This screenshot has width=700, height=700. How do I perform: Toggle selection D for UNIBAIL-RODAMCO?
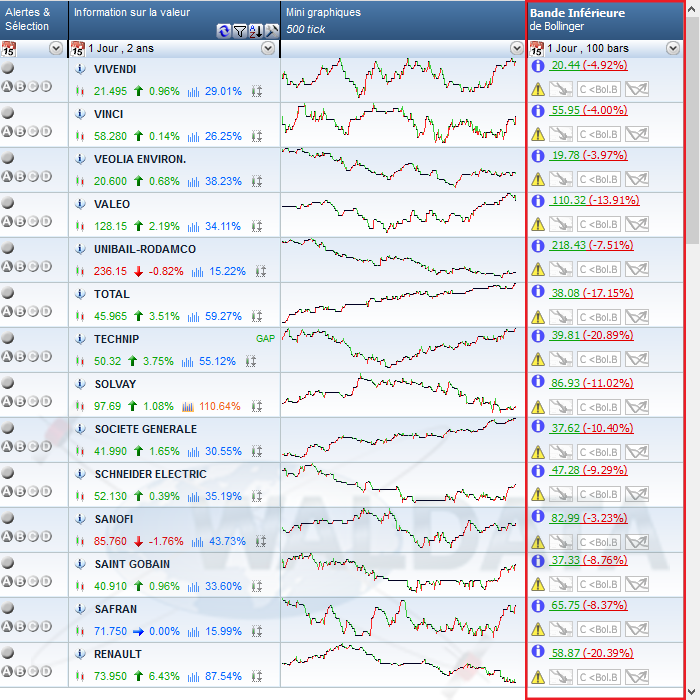click(46, 267)
